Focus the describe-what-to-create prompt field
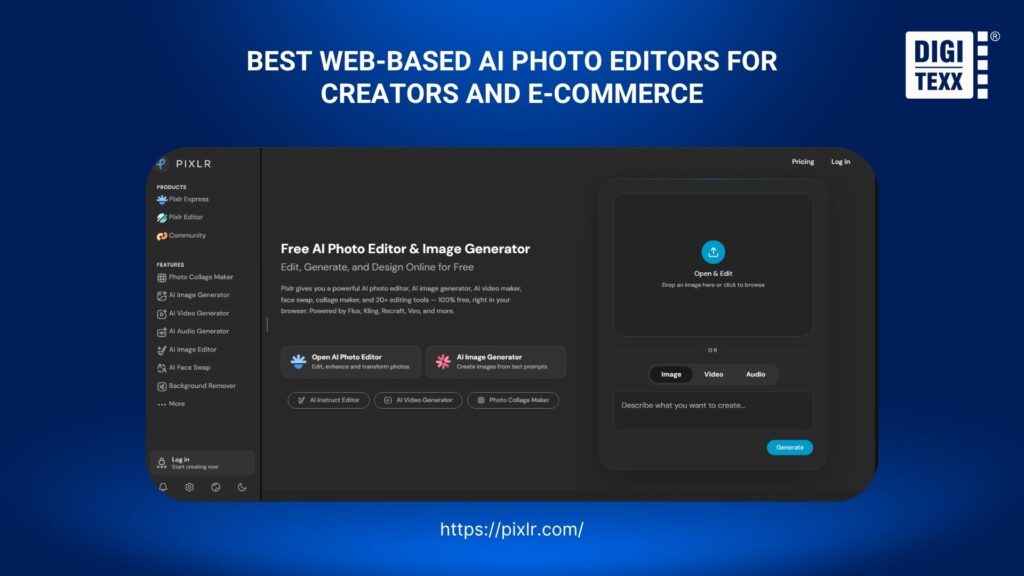1024x576 pixels. [713, 411]
